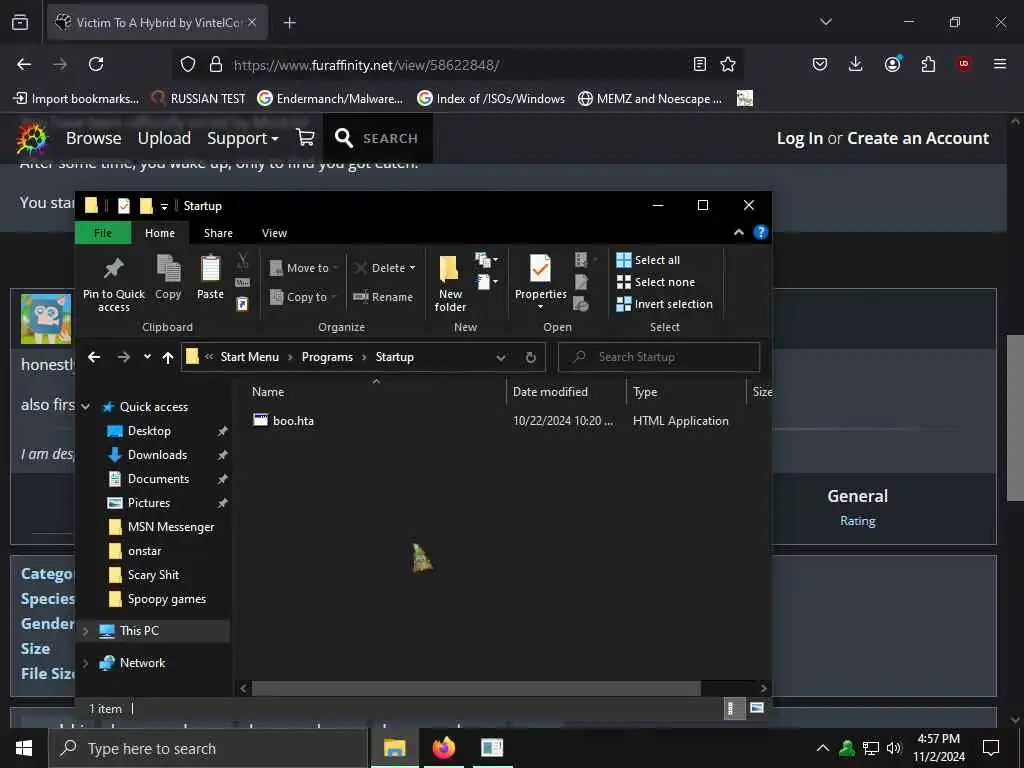Open Firefox application menu
The height and width of the screenshot is (768, 1024).
(x=1000, y=64)
